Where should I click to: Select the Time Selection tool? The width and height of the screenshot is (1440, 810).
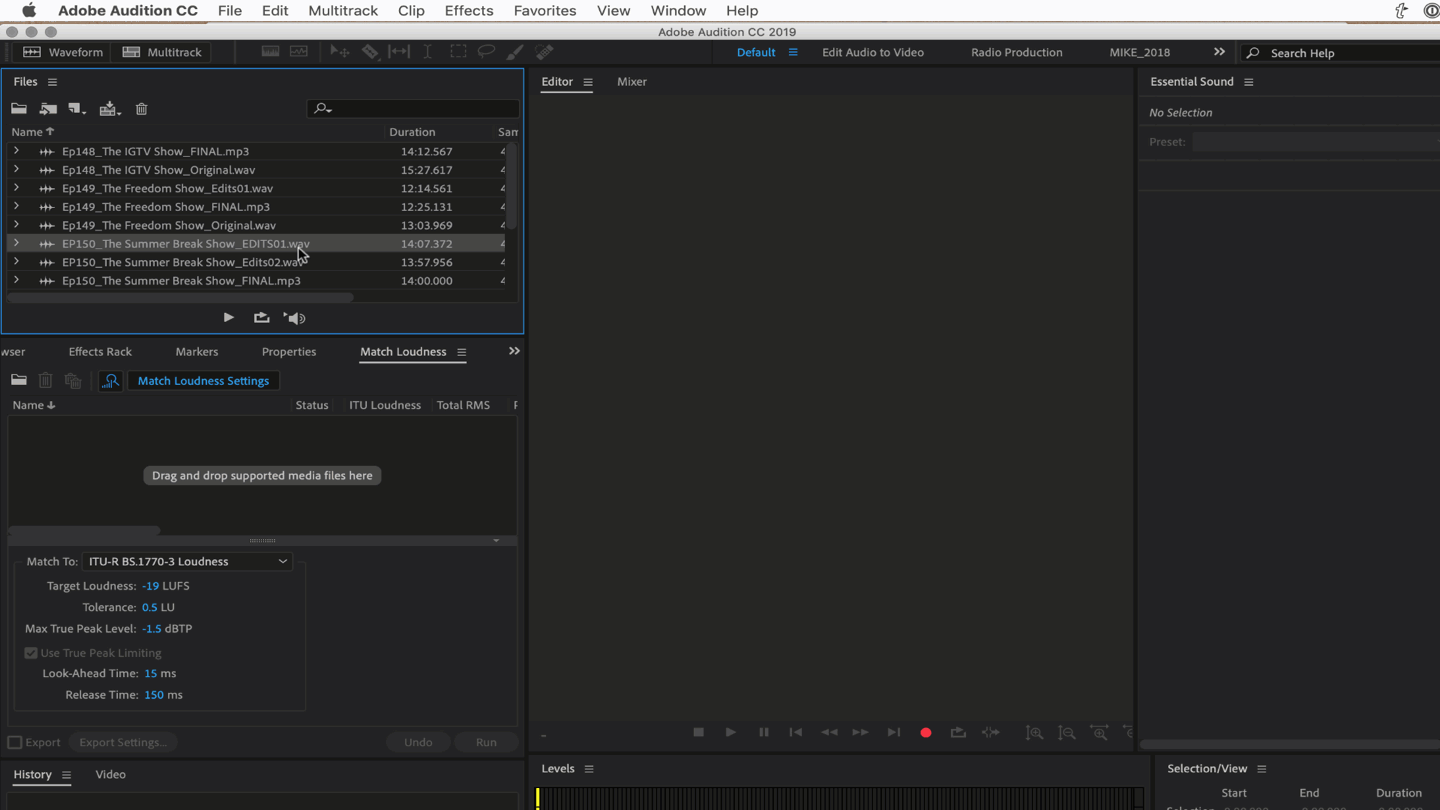[x=428, y=52]
